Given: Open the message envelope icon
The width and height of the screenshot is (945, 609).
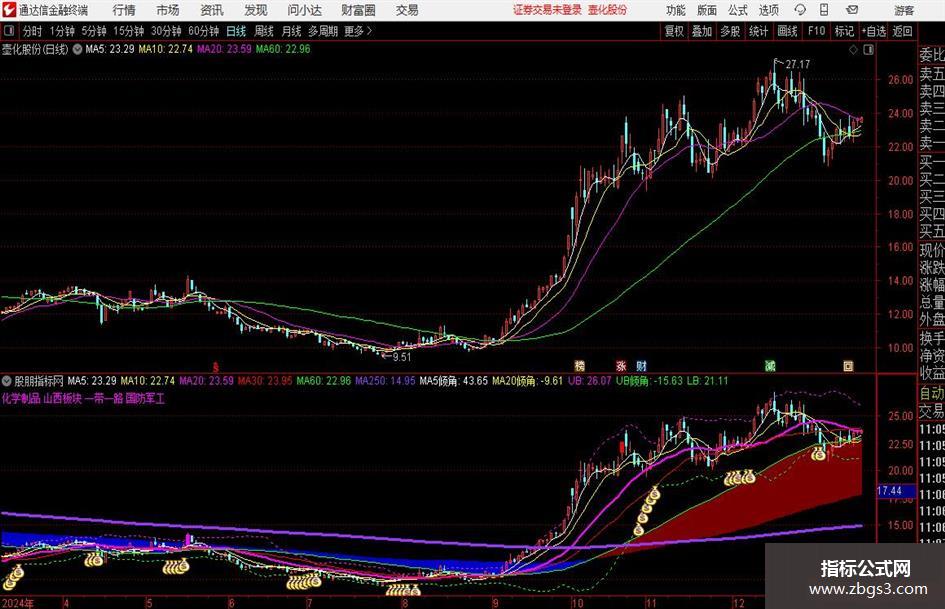Looking at the screenshot, I should click(852, 10).
